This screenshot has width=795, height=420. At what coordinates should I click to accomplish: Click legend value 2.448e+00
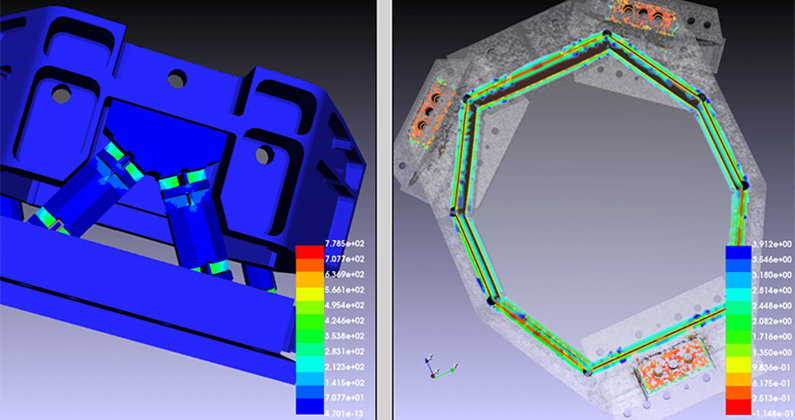773,306
